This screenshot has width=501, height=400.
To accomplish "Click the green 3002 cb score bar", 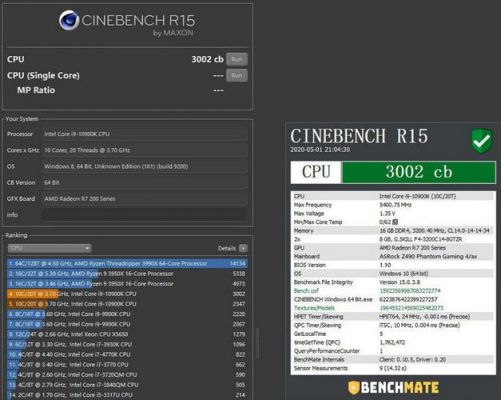I will (x=419, y=172).
